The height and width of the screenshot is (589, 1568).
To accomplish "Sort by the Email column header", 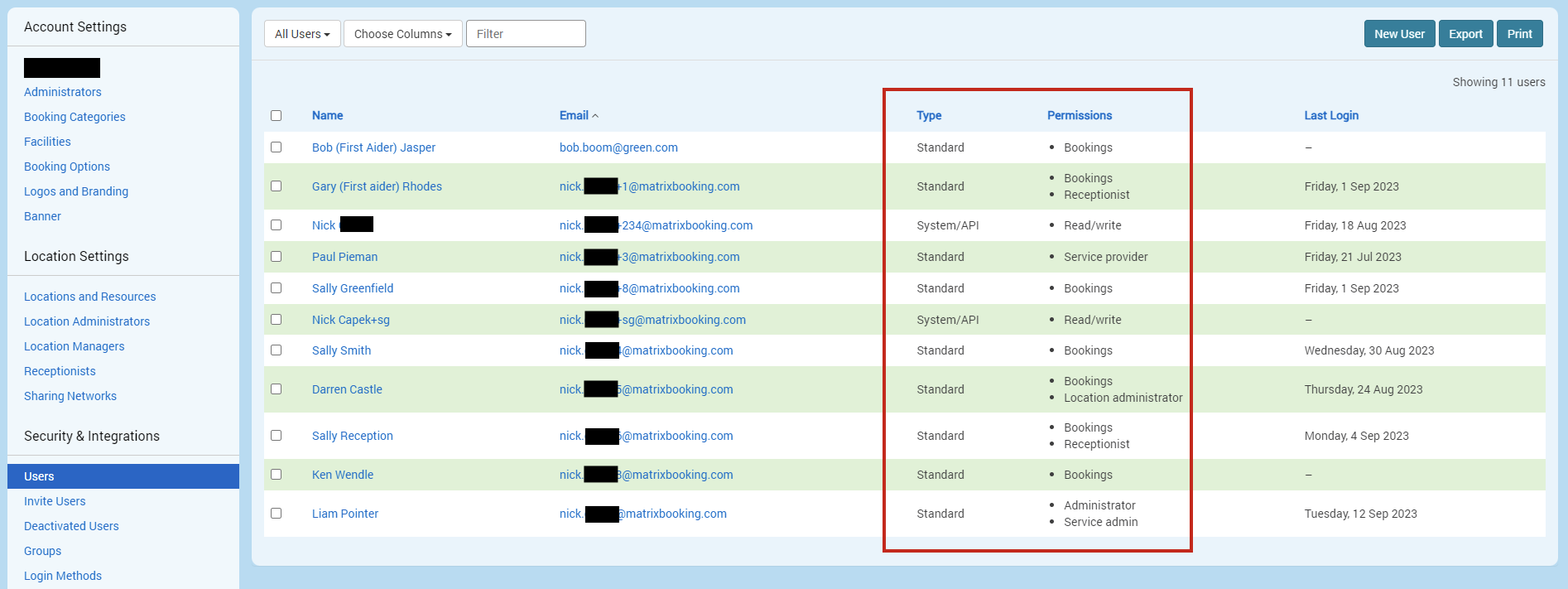I will tap(574, 115).
